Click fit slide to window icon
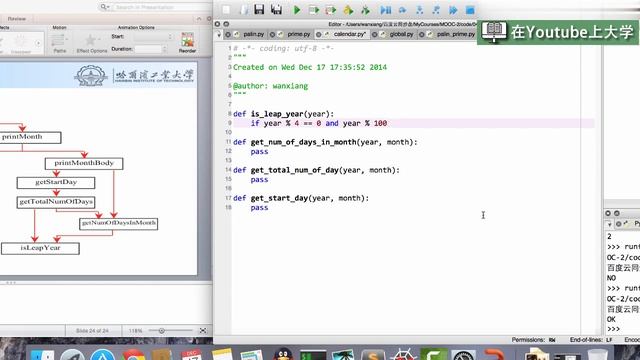Screen dimensions: 640x360 click(x=203, y=331)
